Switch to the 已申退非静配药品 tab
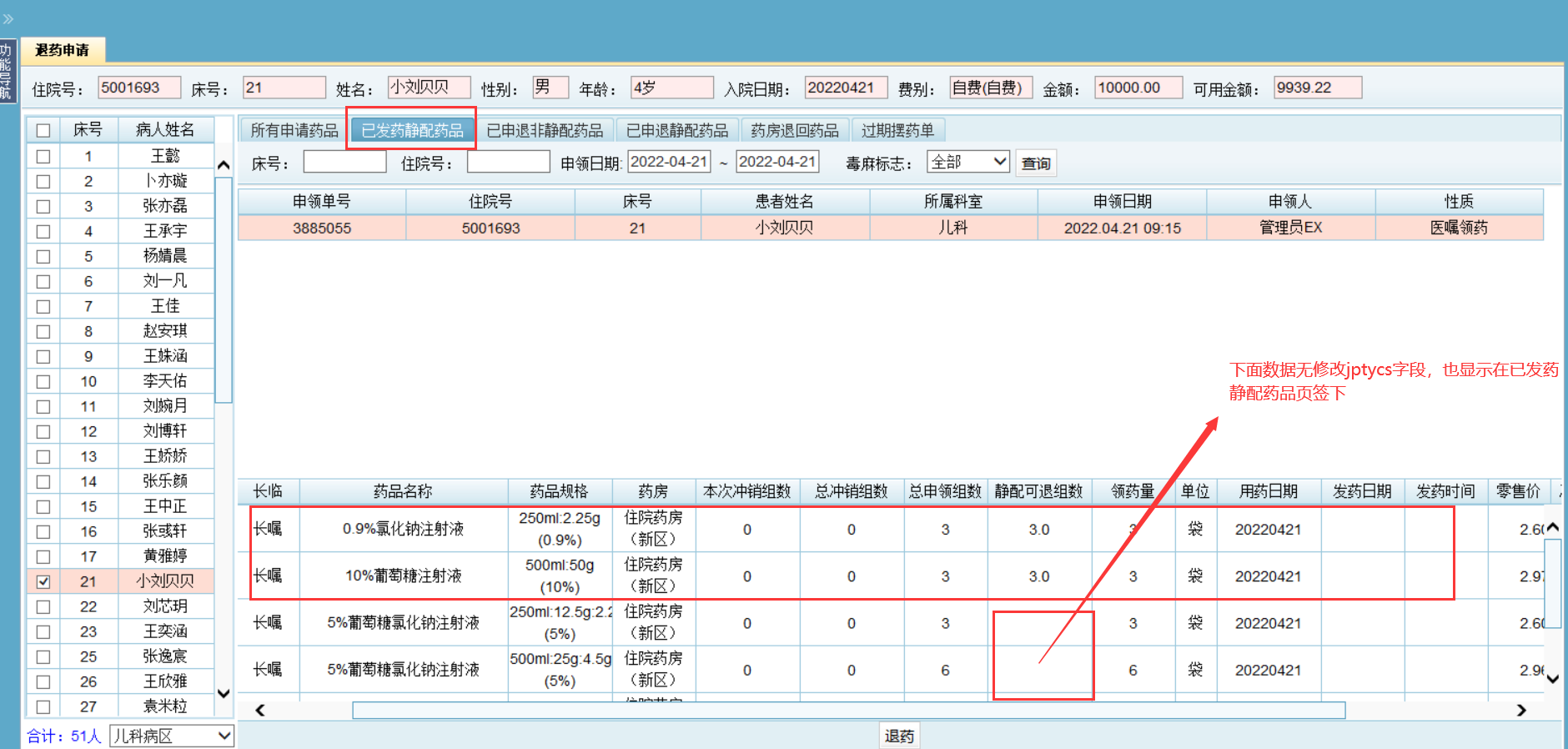1568x749 pixels. pos(545,130)
